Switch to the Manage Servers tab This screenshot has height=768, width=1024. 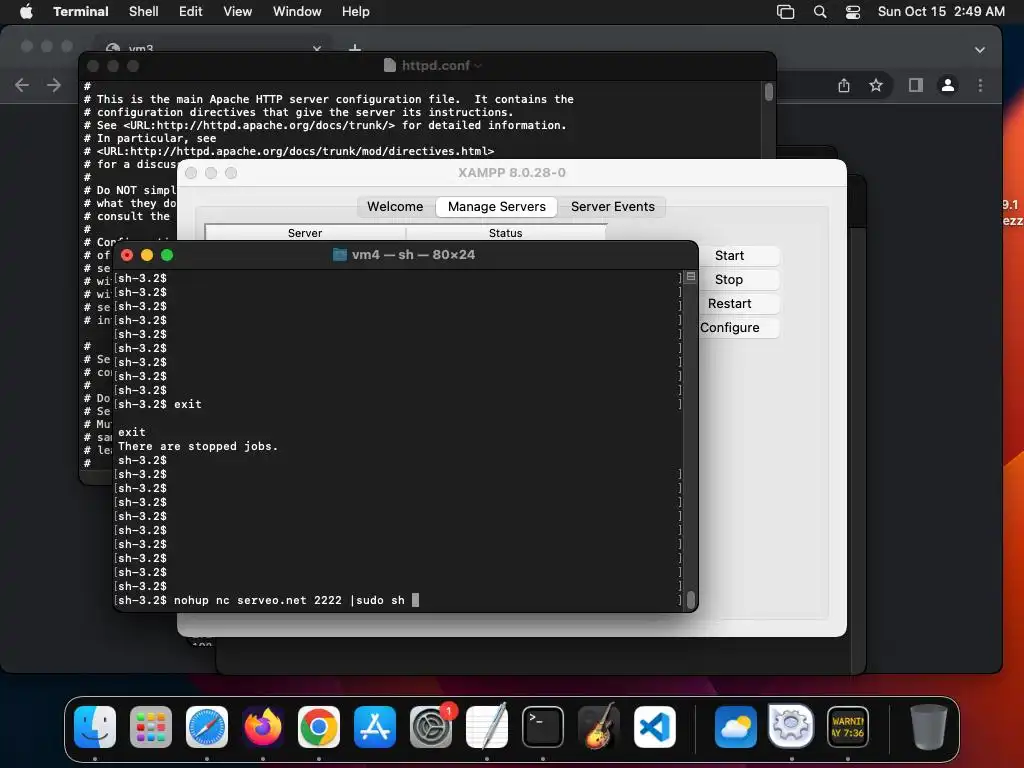496,206
